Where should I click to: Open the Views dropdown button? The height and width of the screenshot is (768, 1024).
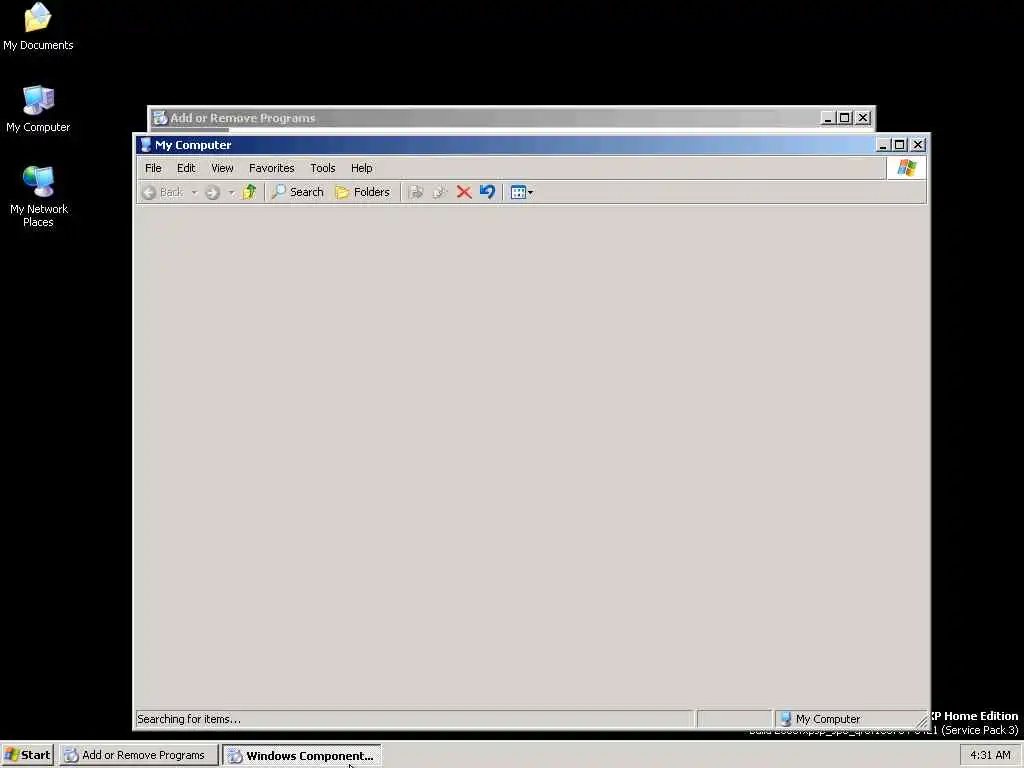tap(522, 192)
